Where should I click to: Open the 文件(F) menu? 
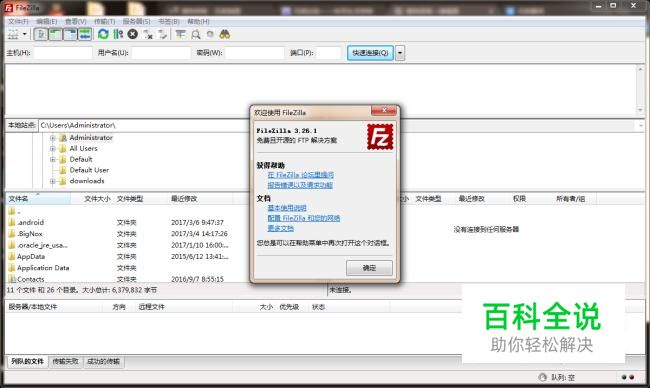(18, 21)
